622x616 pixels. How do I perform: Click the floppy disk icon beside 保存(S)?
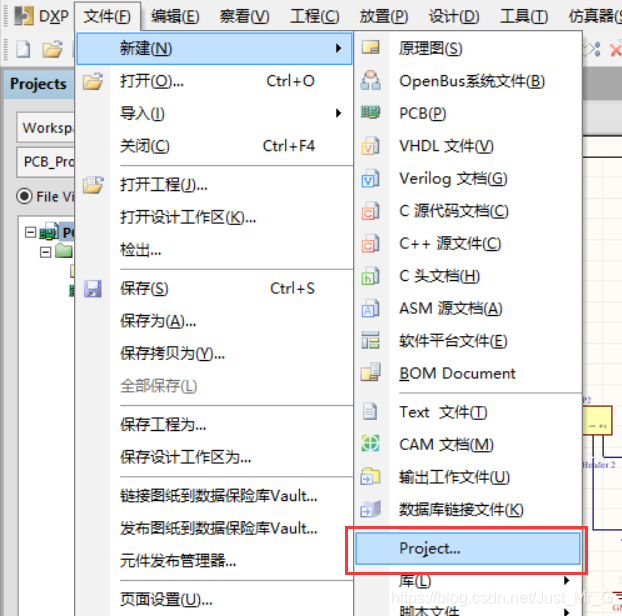point(93,289)
